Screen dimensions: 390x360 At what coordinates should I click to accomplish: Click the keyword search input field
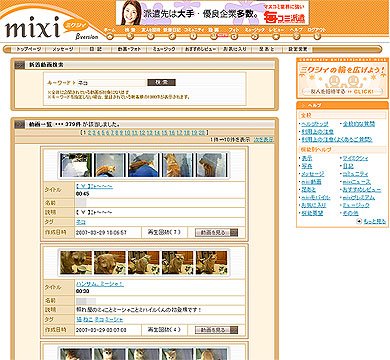click(x=111, y=82)
